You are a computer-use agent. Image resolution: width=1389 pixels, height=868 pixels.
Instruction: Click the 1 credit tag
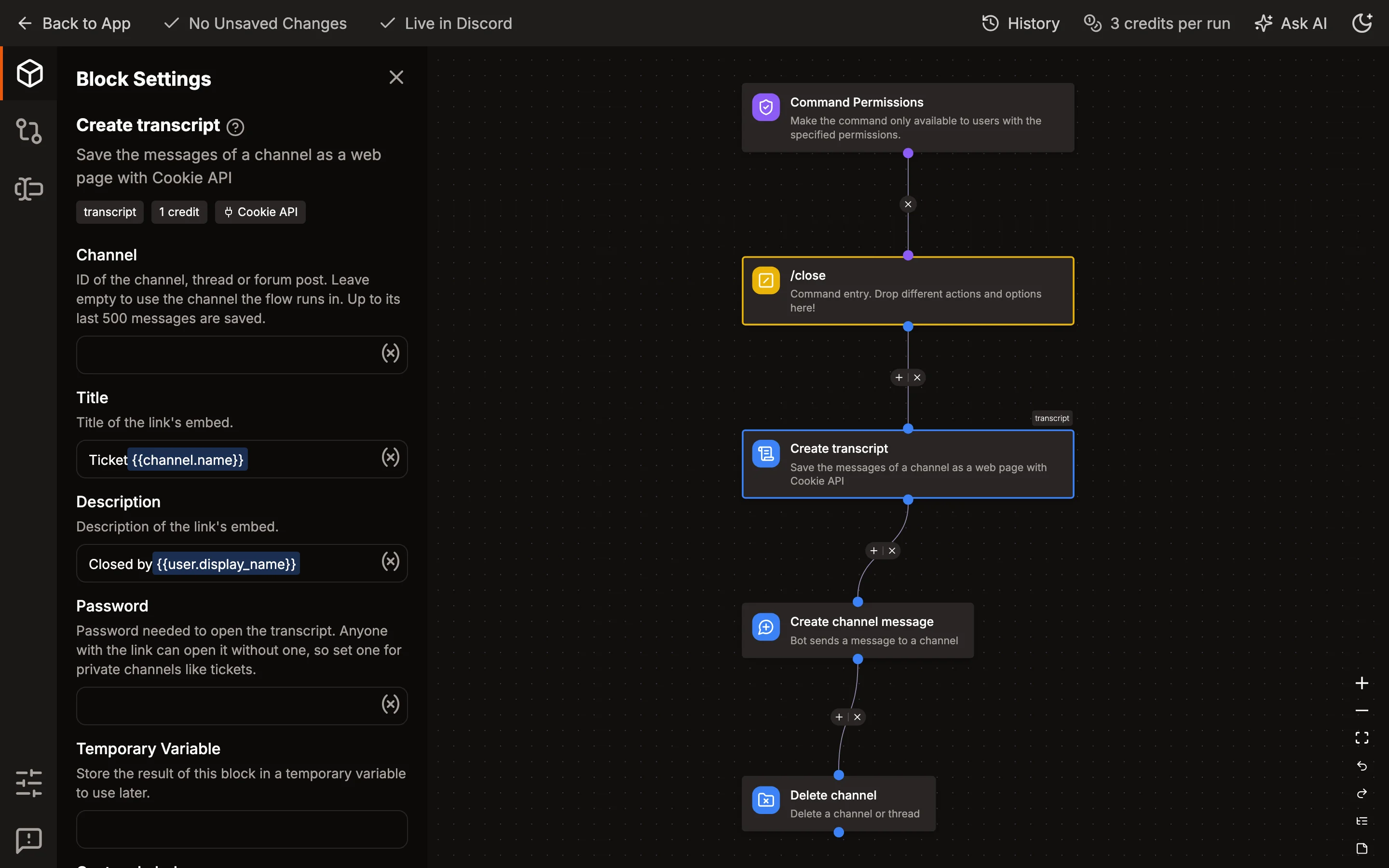(179, 212)
